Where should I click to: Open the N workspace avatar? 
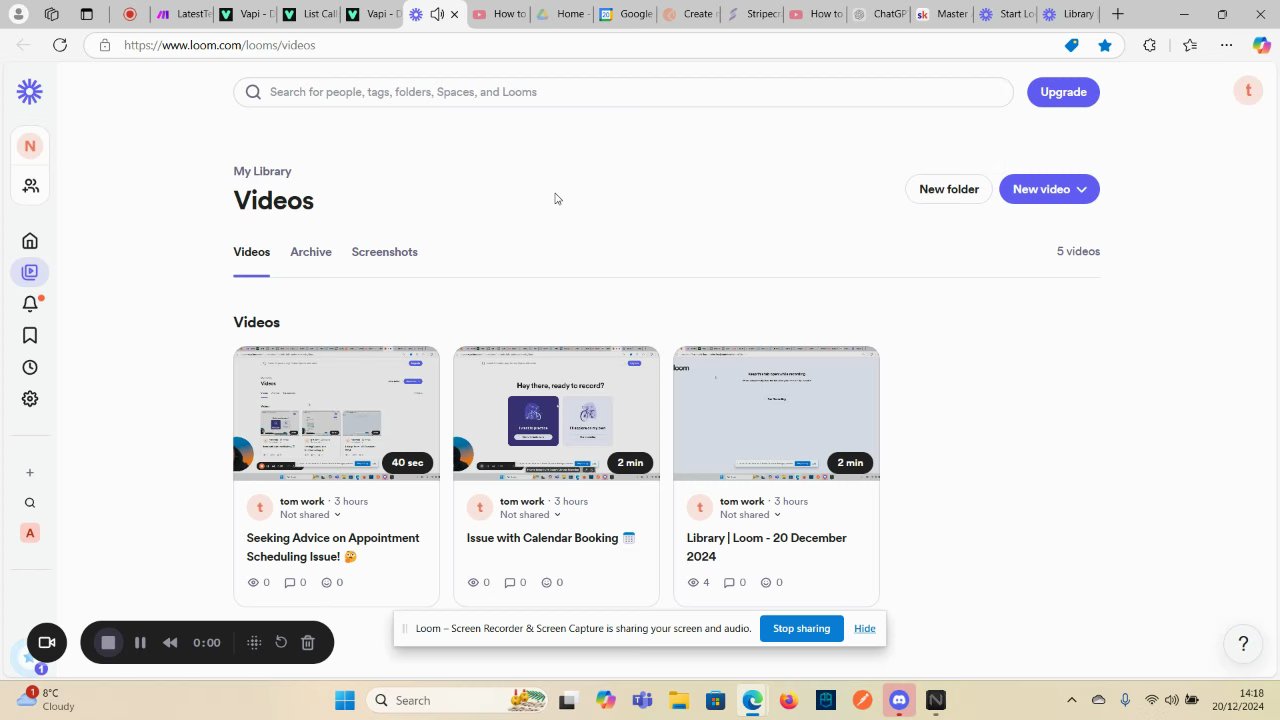pos(30,146)
